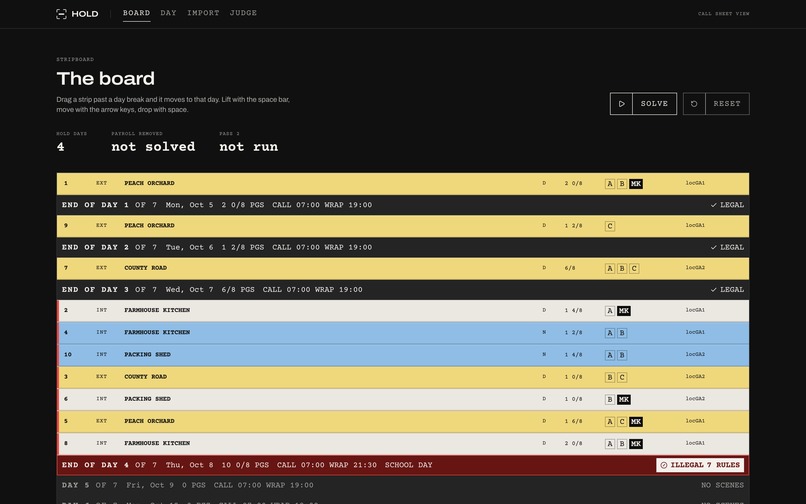Go to the JUDGE tab

[x=243, y=13]
